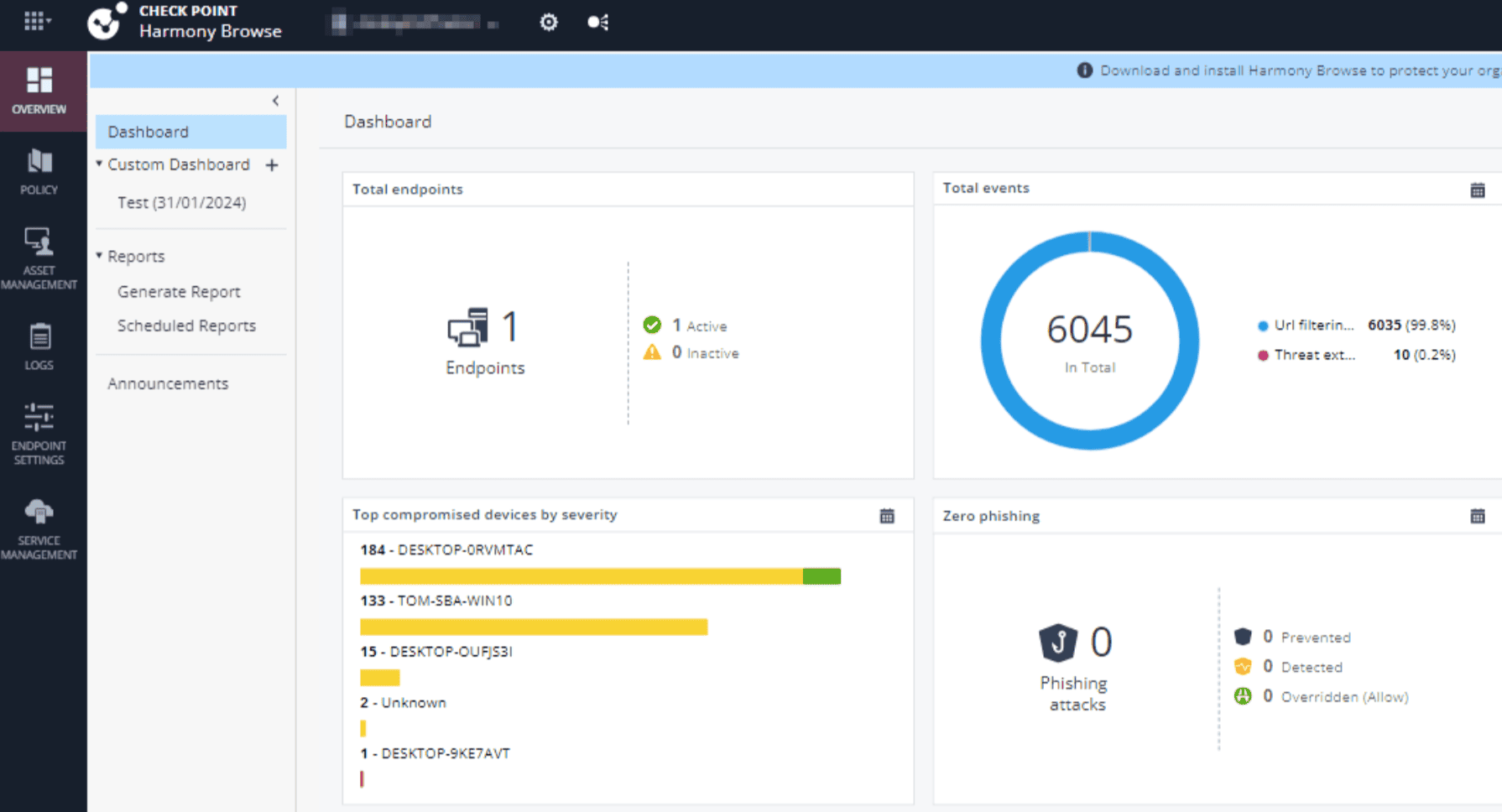Click the '133 - TOM-SBA-WIN10' label
This screenshot has width=1502, height=812.
coord(436,601)
